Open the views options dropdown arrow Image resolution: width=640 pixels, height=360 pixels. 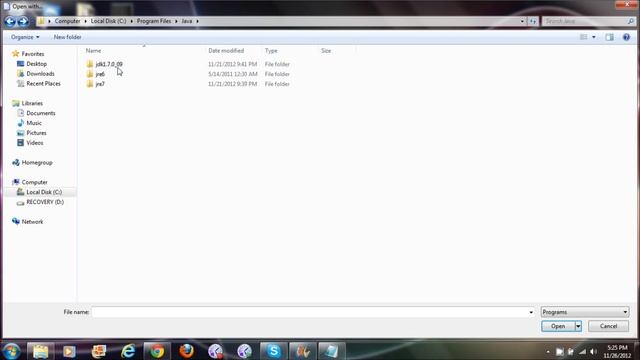(x=594, y=37)
